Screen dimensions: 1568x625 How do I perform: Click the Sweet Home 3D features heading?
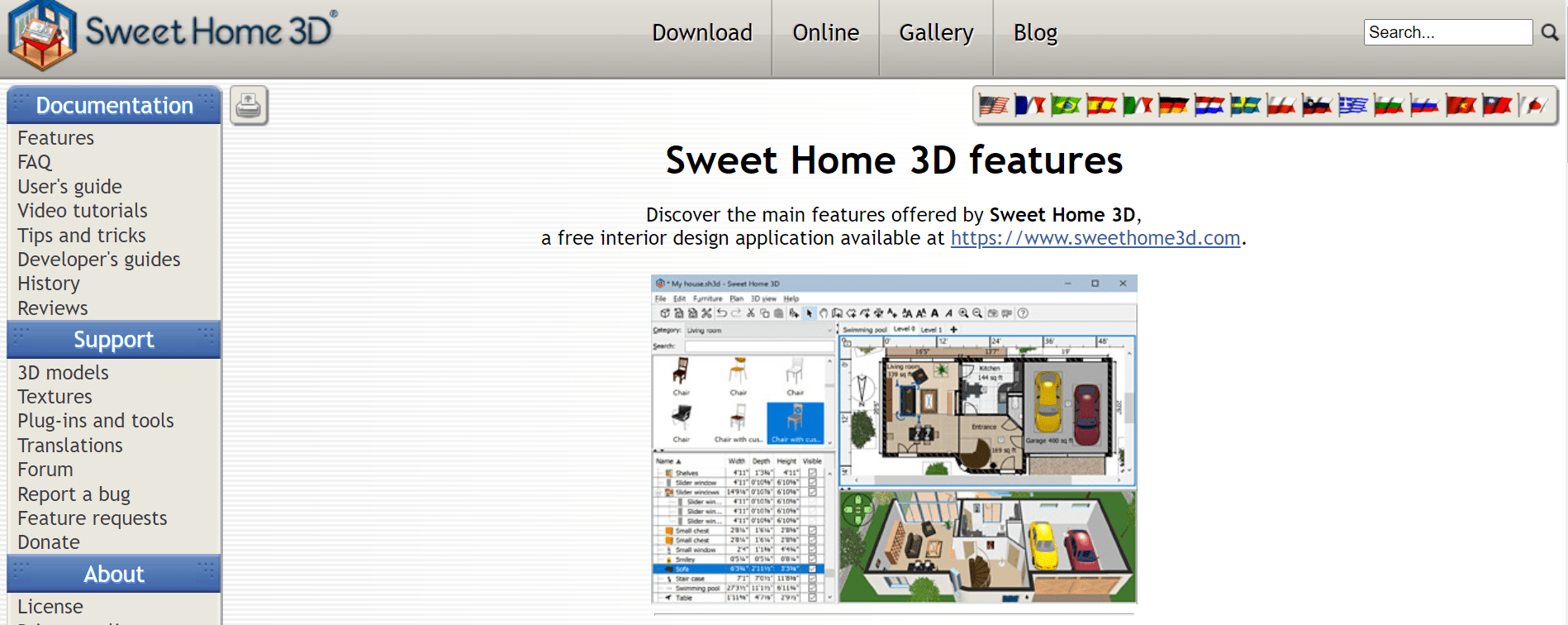click(x=894, y=160)
